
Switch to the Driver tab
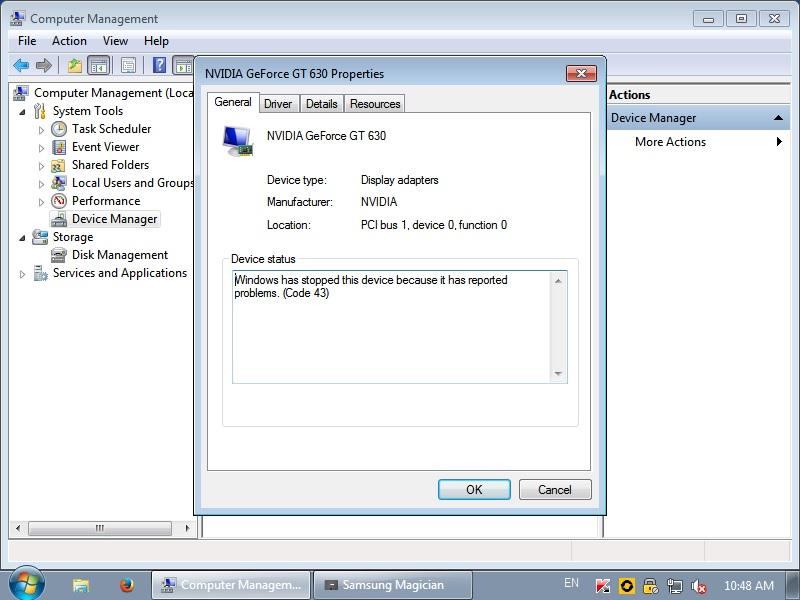click(x=278, y=104)
